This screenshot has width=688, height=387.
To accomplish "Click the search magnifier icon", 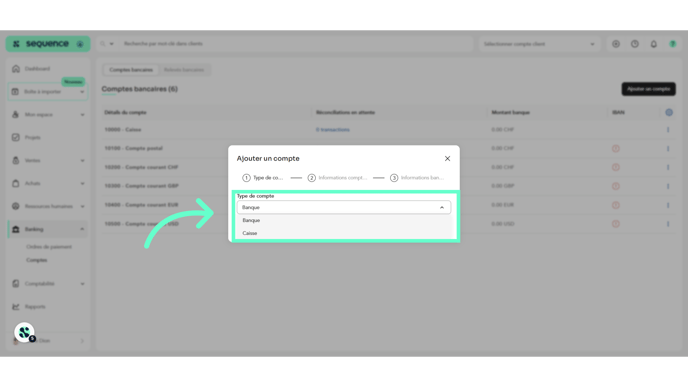I will [x=103, y=44].
